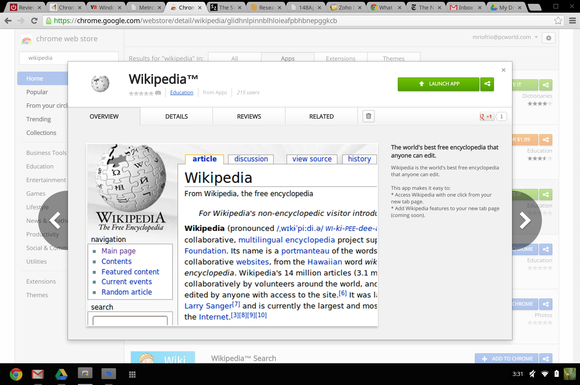
Task: Close the Wikipedia app detail dialog
Action: coord(503,70)
